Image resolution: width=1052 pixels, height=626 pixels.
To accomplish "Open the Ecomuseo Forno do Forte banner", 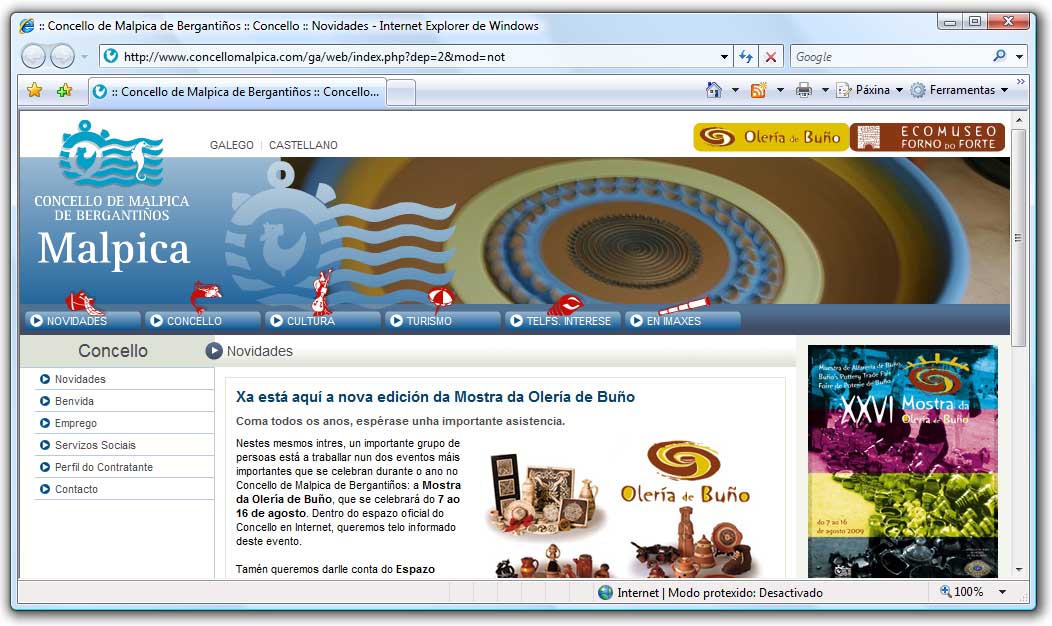I will (928, 137).
